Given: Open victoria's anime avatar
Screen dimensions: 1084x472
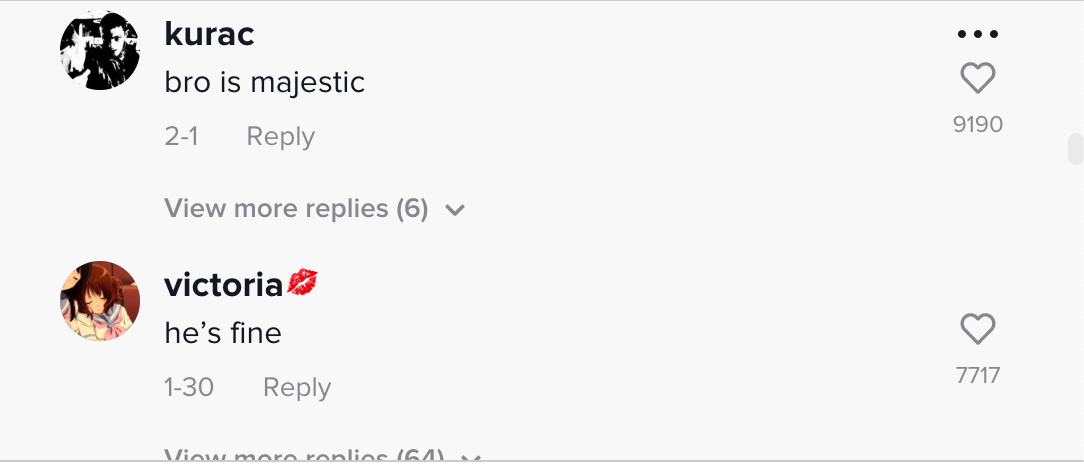Looking at the screenshot, I should click(100, 301).
